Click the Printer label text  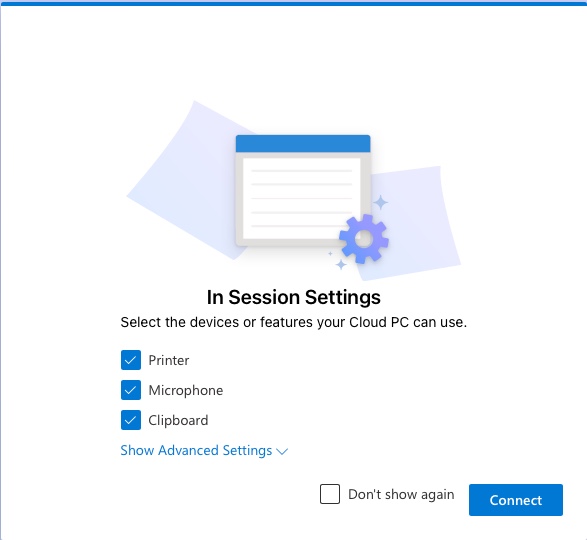[169, 360]
